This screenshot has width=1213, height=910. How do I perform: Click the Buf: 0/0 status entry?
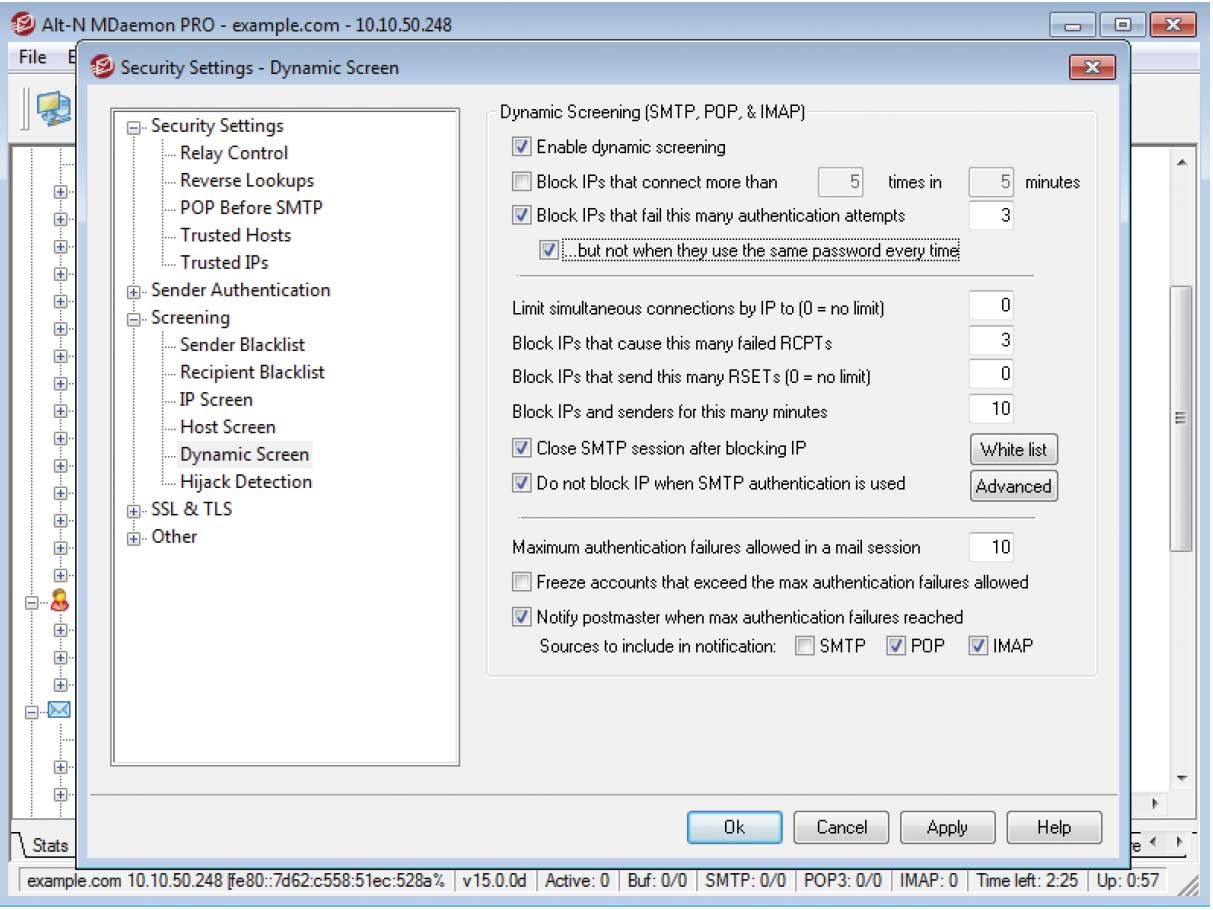657,881
